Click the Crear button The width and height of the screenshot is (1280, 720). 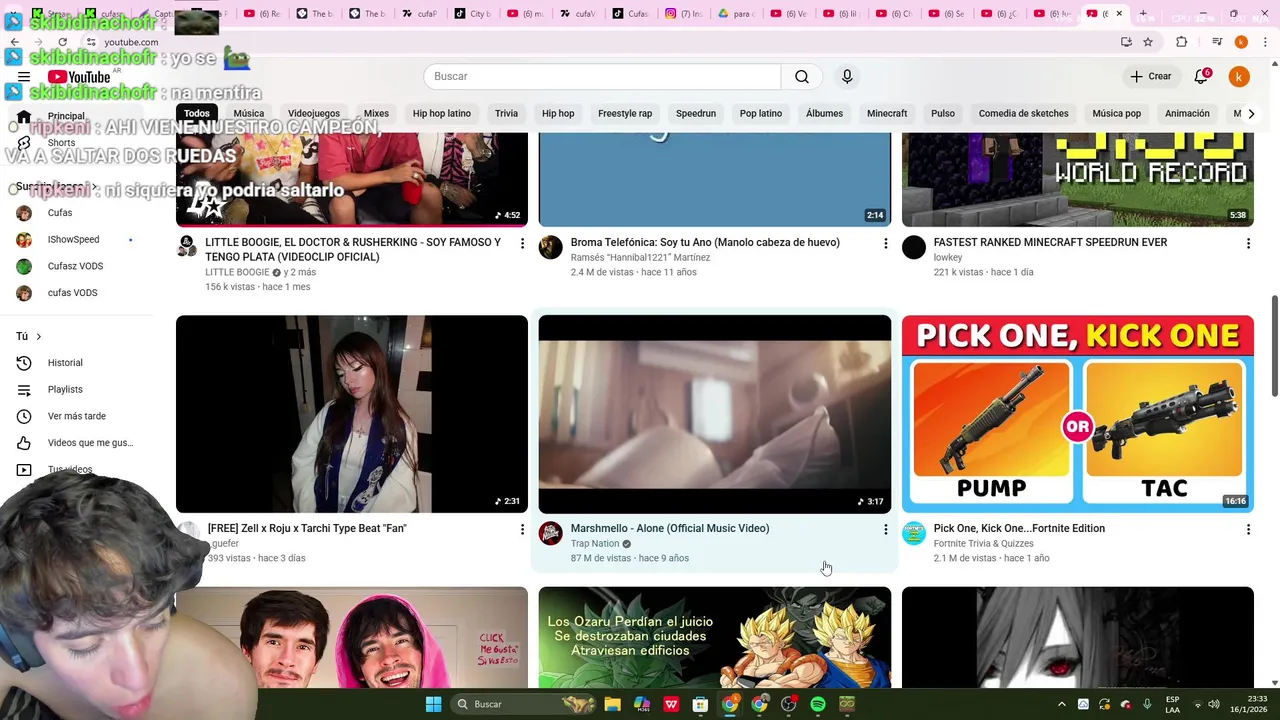tap(1150, 77)
